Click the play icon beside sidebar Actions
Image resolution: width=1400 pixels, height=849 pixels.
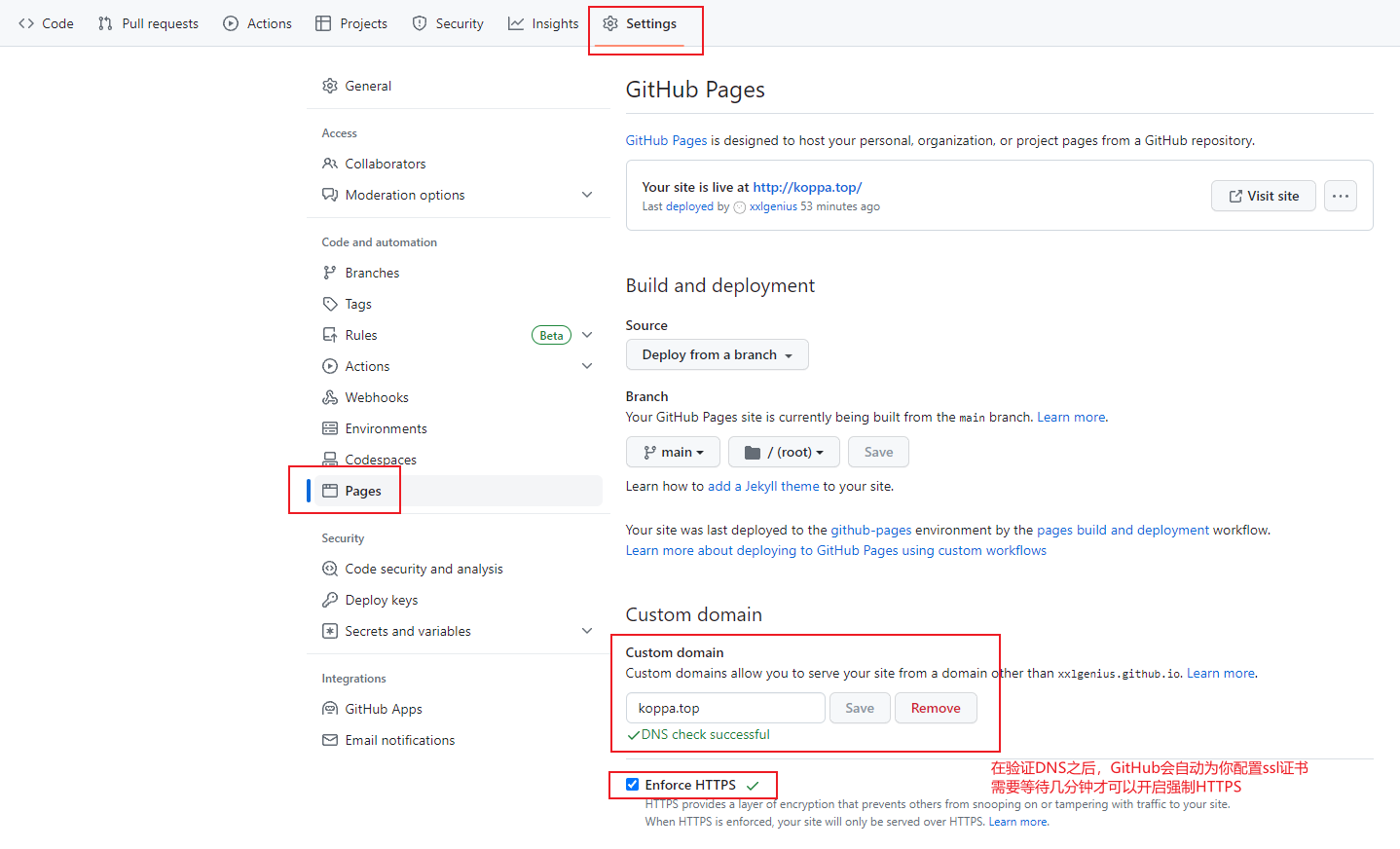330,366
